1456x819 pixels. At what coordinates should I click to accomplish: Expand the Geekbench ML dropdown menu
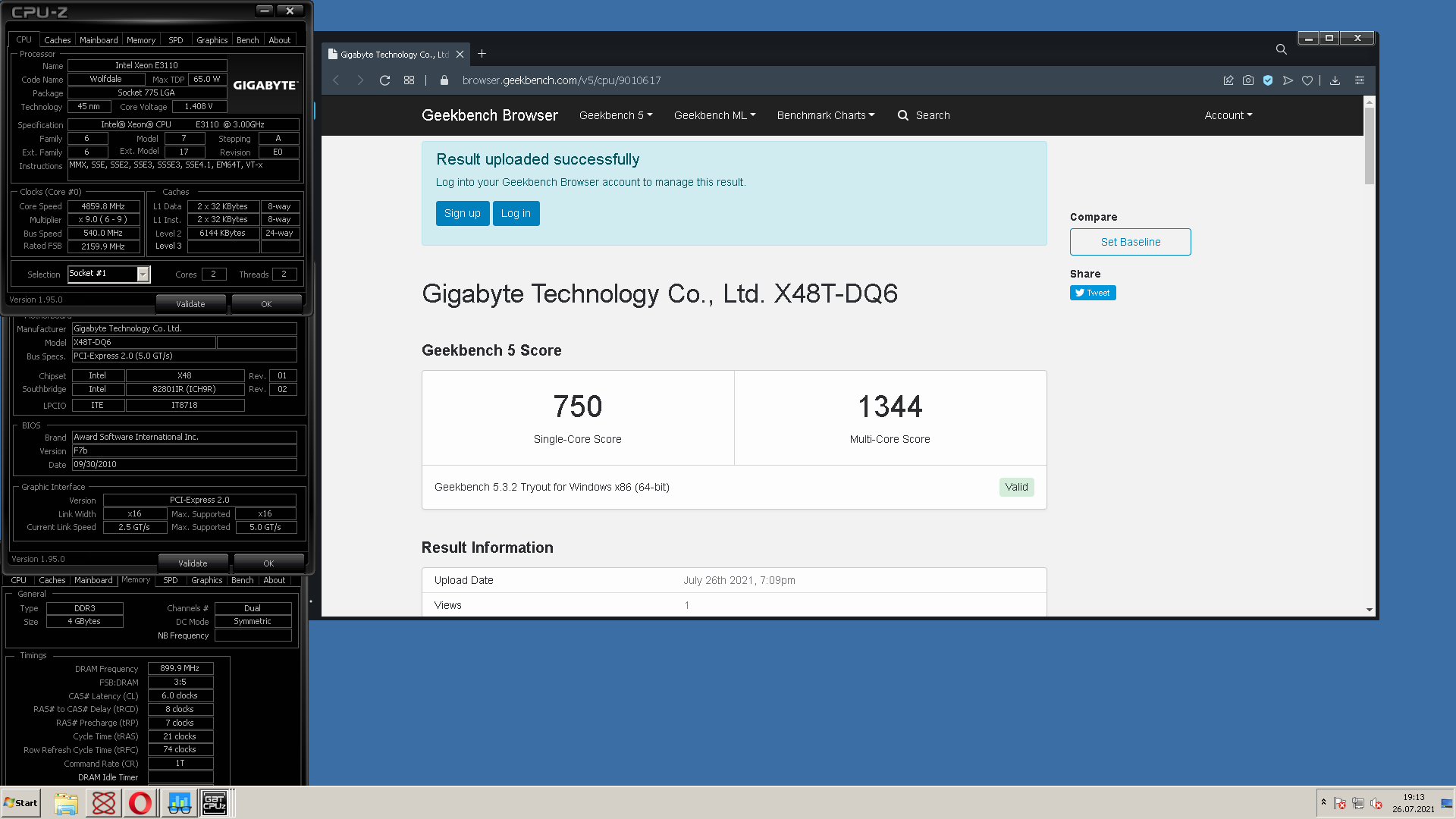click(715, 115)
